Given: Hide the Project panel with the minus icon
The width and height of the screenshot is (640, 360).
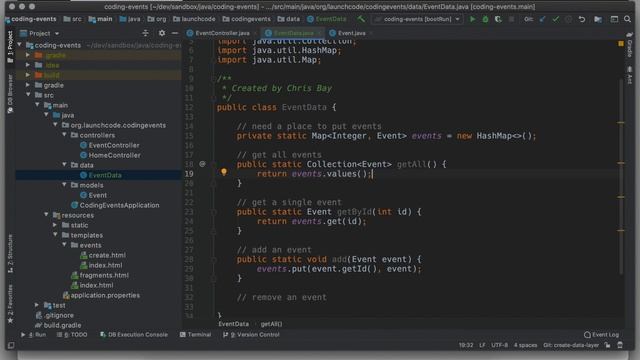Looking at the screenshot, I should (175, 33).
